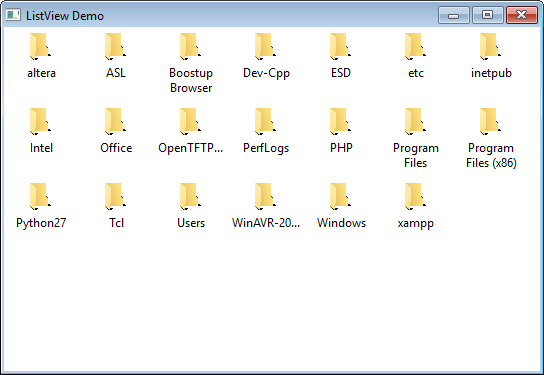This screenshot has width=544, height=375.
Task: Click the "Intel" label text
Action: [41, 148]
